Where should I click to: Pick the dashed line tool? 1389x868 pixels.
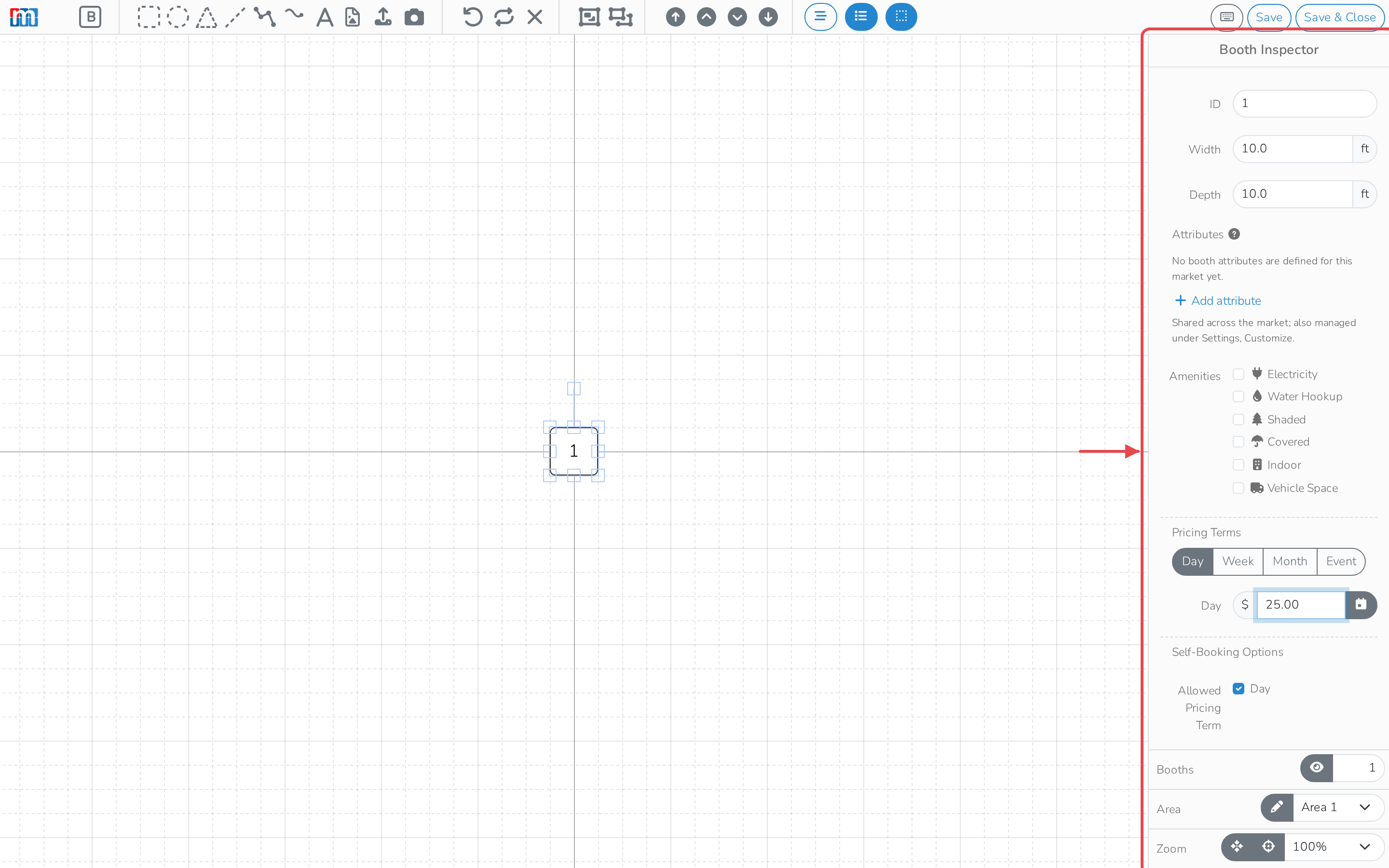(235, 17)
